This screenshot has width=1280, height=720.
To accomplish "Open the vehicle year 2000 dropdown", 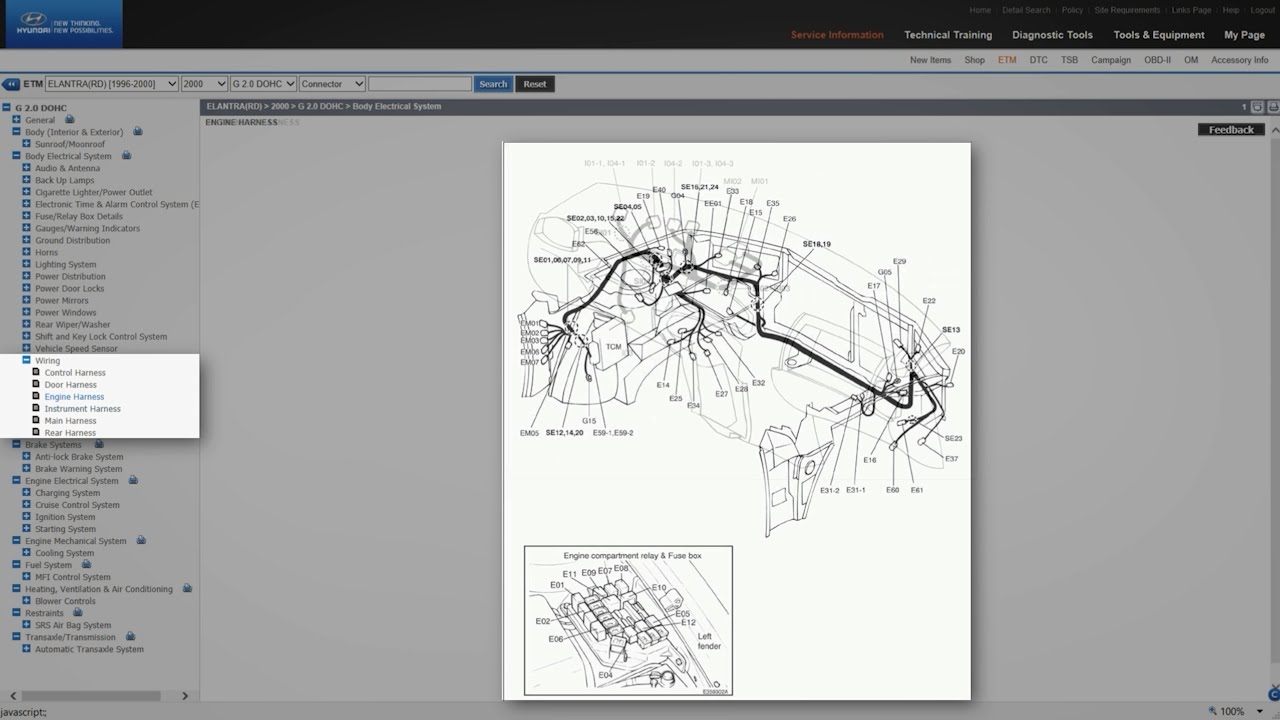I will [204, 84].
